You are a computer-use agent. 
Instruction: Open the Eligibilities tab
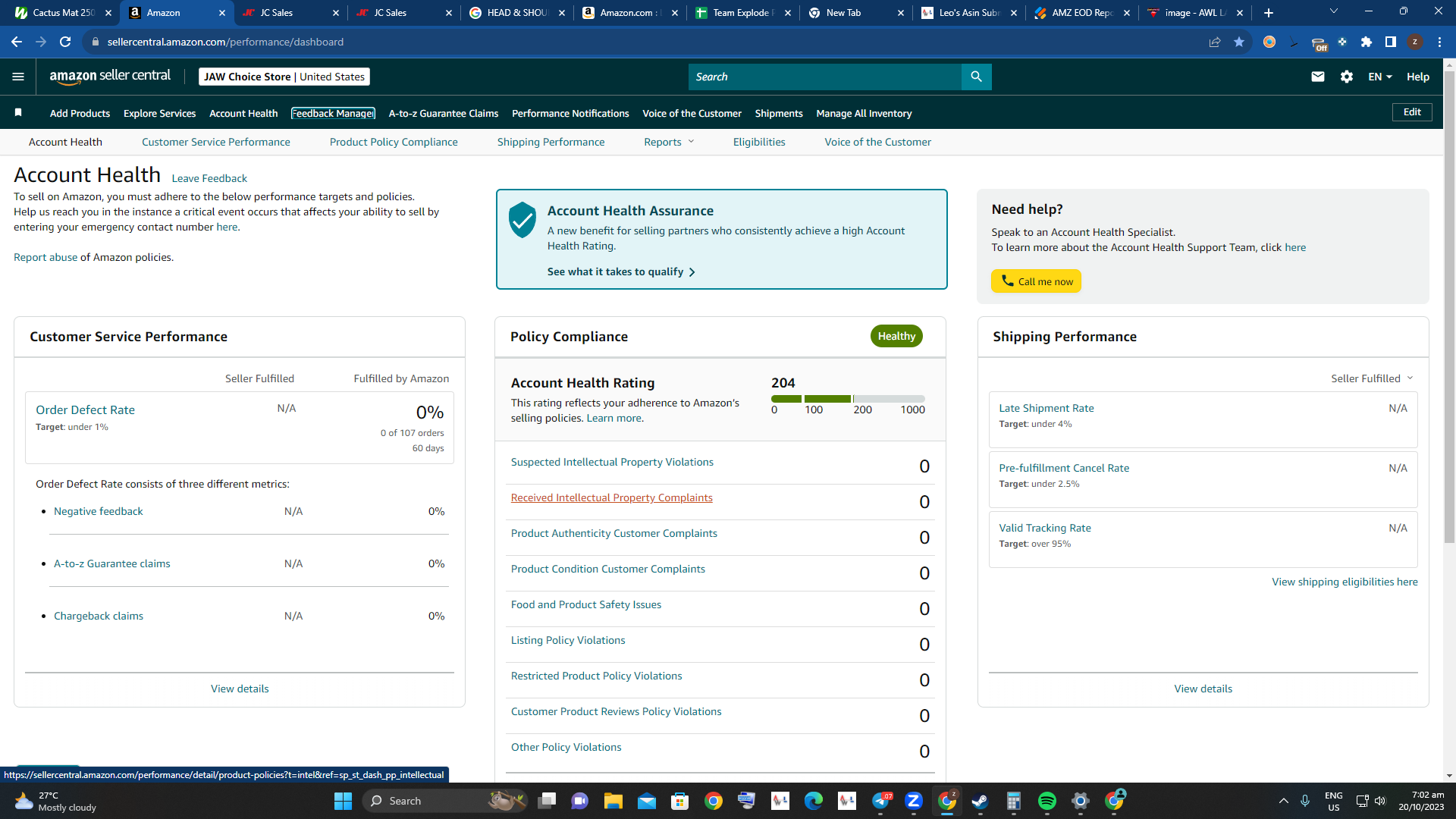(759, 142)
